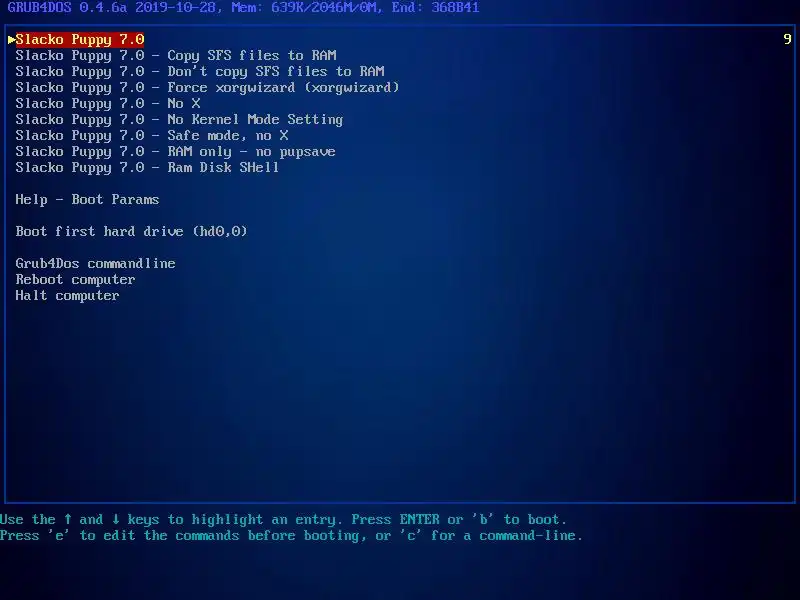The width and height of the screenshot is (800, 600).
Task: Select Boot first hard drive (hd0,0)
Action: coord(131,232)
